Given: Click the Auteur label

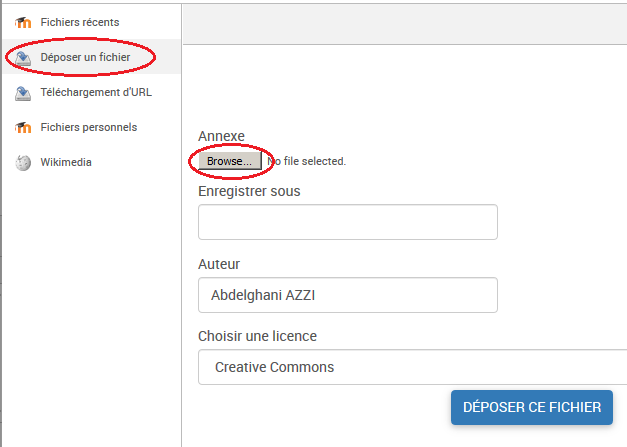Looking at the screenshot, I should [x=219, y=264].
